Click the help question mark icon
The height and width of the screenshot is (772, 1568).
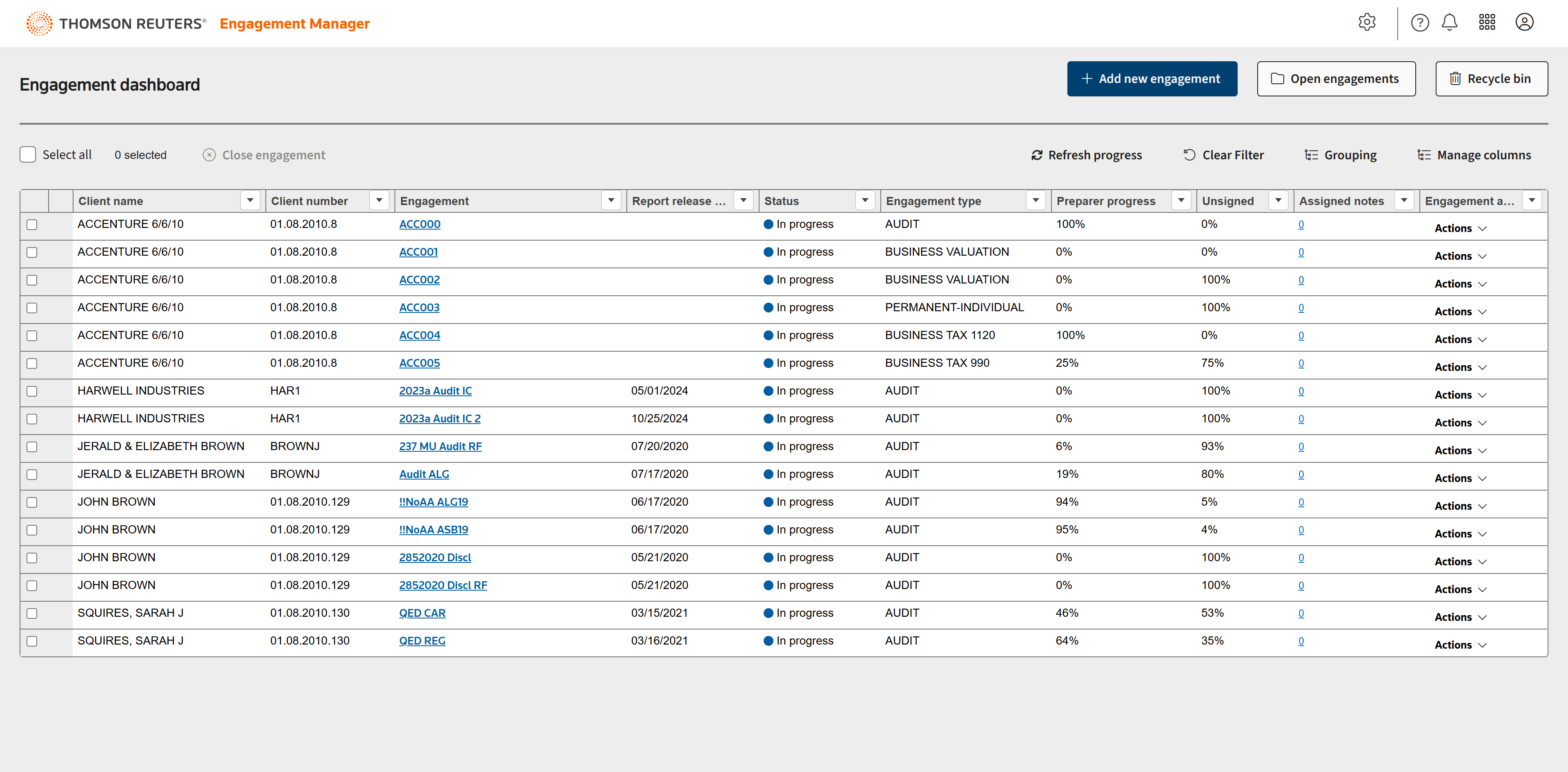pos(1419,22)
